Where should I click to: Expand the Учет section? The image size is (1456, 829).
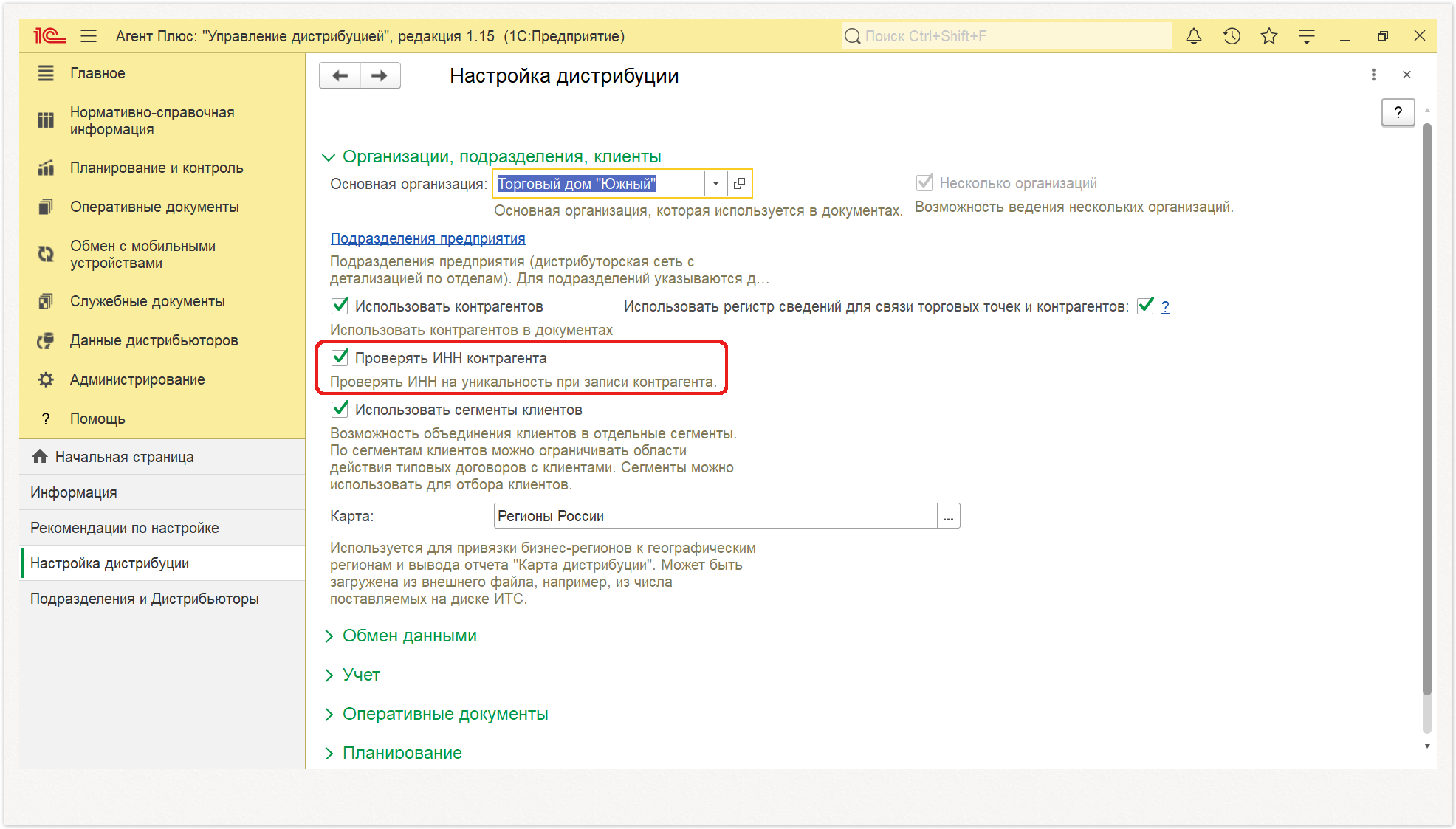point(329,675)
